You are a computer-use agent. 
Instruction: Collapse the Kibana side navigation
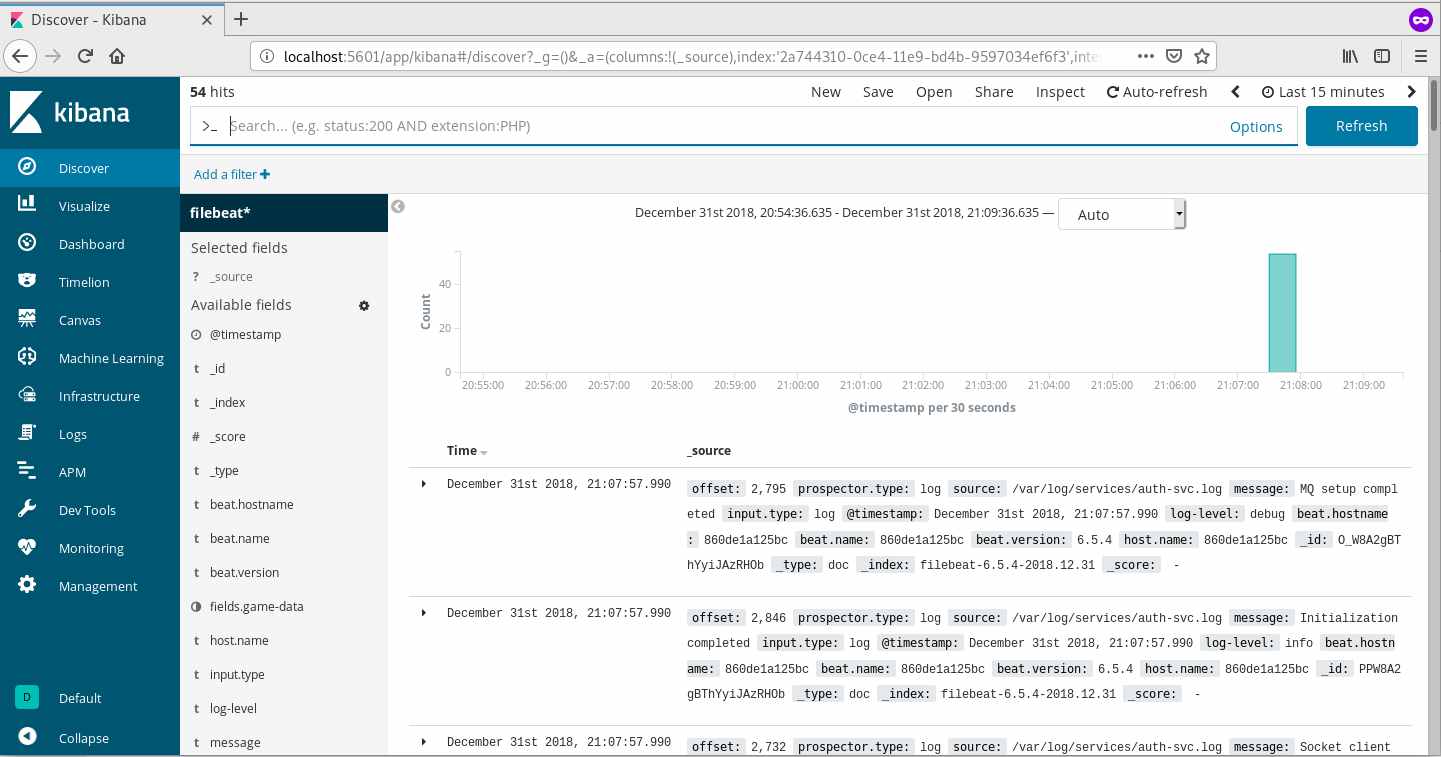click(x=27, y=738)
